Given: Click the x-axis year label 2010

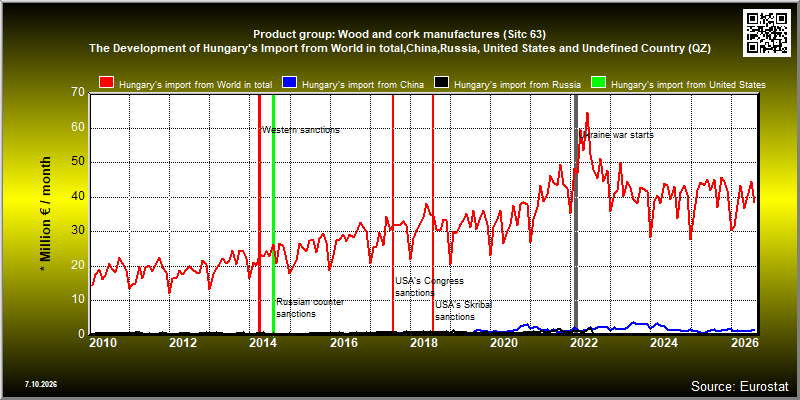Looking at the screenshot, I should point(103,342).
